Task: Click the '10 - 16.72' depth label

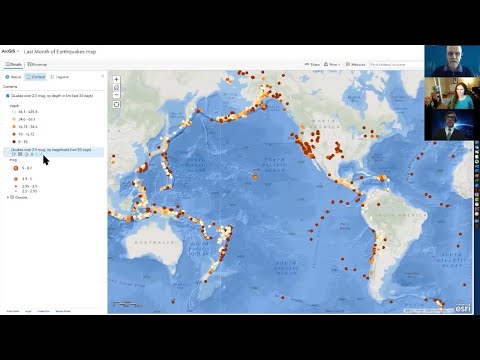Action: tap(26, 134)
